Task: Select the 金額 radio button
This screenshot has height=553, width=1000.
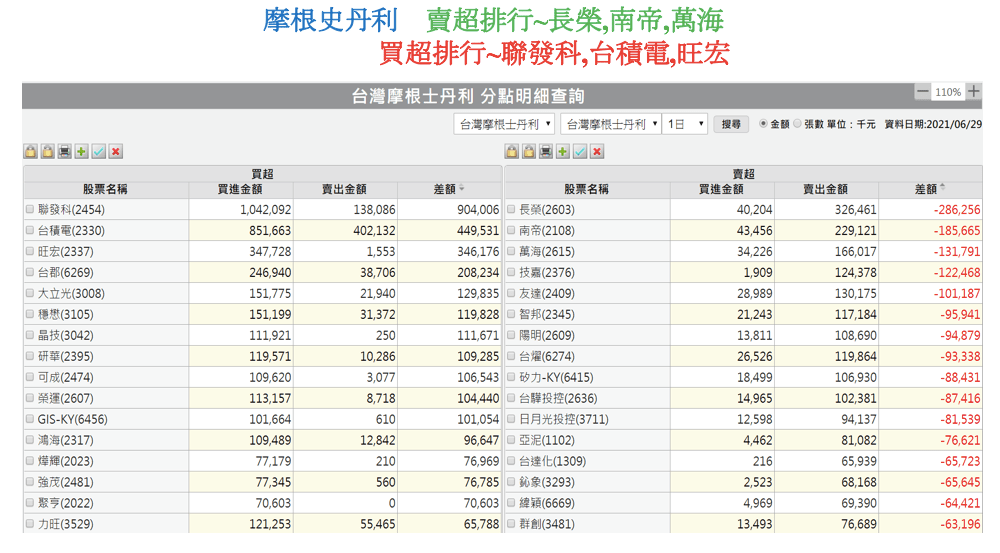Action: coord(764,124)
